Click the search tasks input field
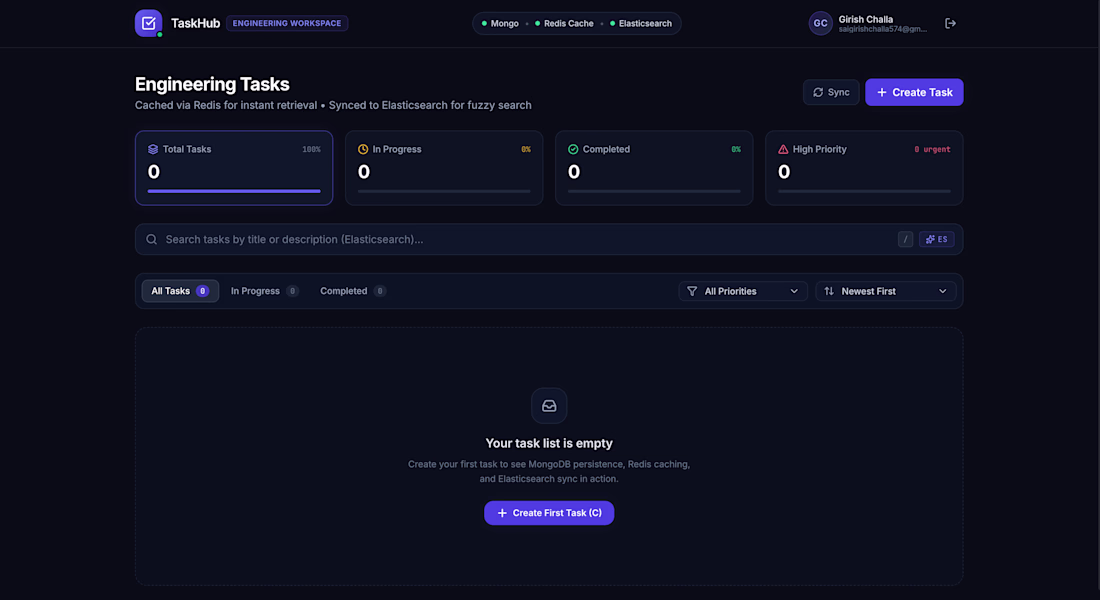Viewport: 1100px width, 600px height. pyautogui.click(x=549, y=239)
